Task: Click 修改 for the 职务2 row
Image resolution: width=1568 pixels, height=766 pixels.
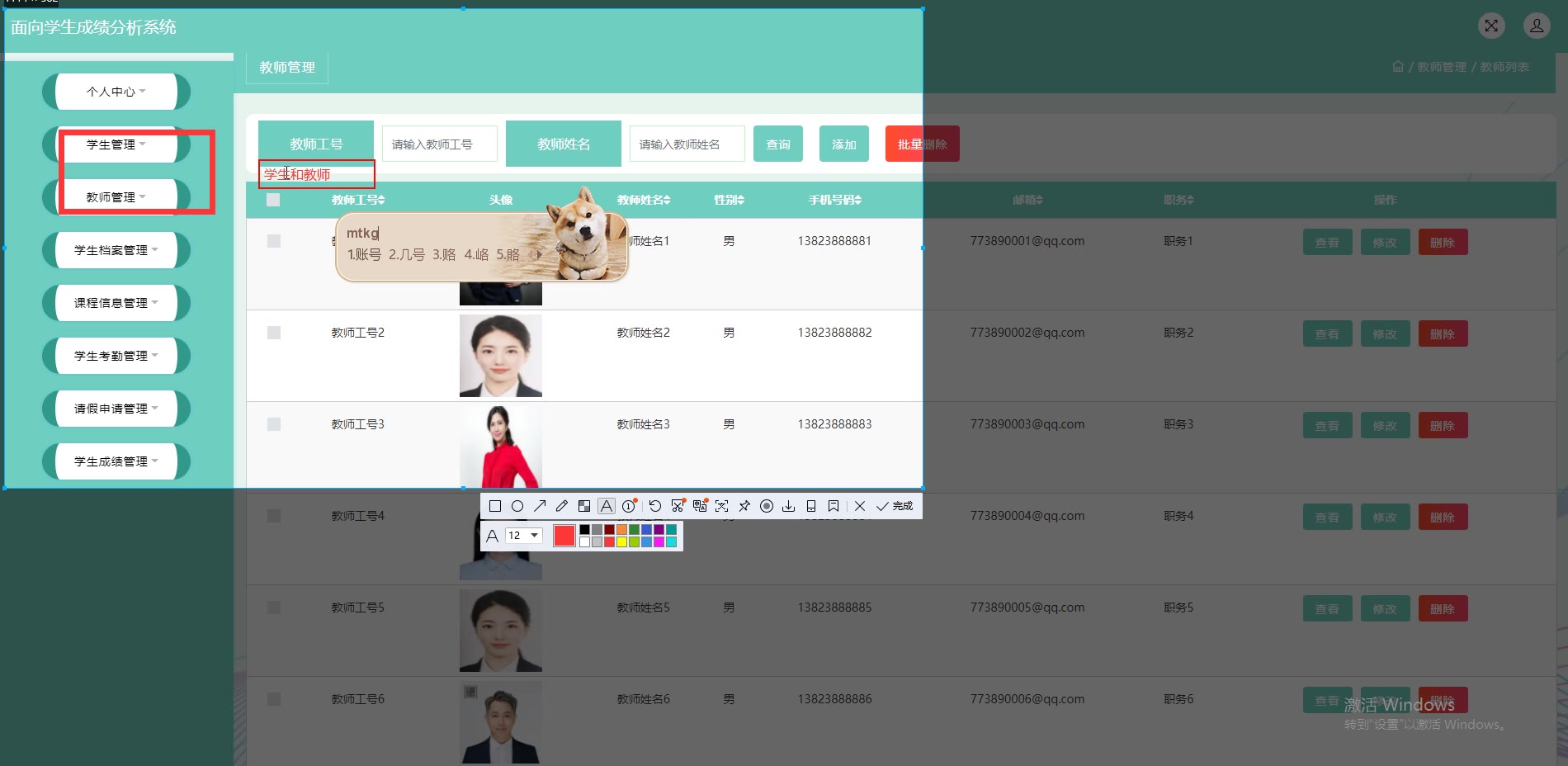Action: [1385, 334]
